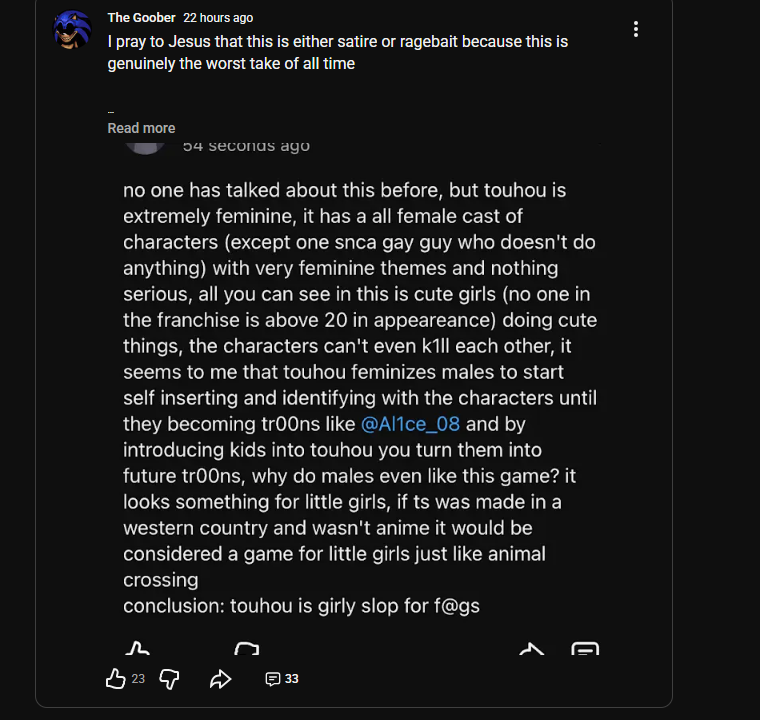Share this post using the arrow icon

click(x=220, y=679)
